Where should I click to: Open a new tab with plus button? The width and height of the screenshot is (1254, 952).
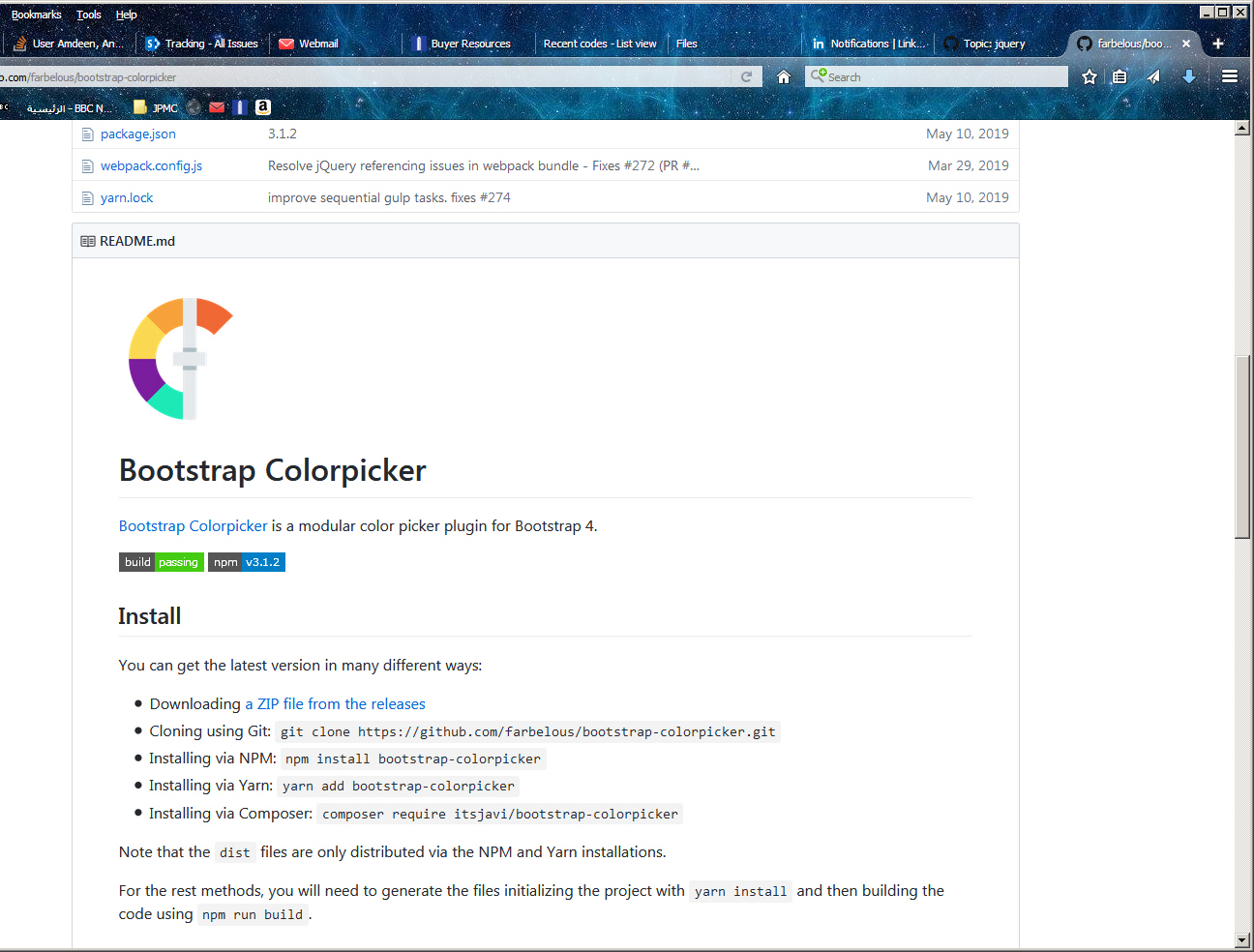click(1218, 44)
